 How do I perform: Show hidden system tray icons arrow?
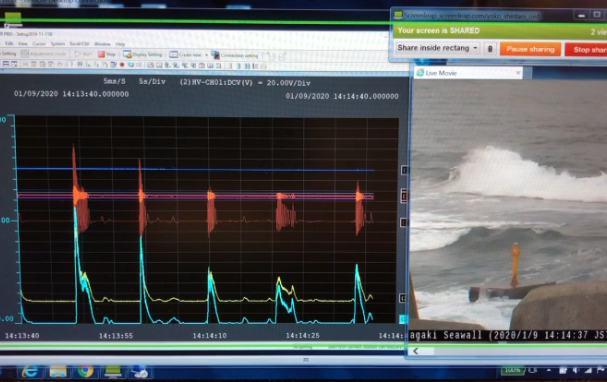tap(549, 370)
